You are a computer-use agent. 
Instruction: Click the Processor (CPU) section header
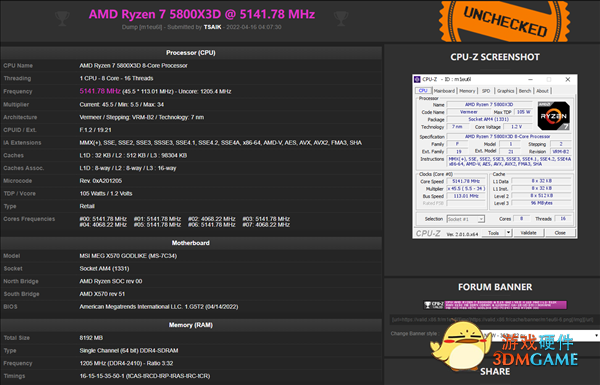point(191,53)
